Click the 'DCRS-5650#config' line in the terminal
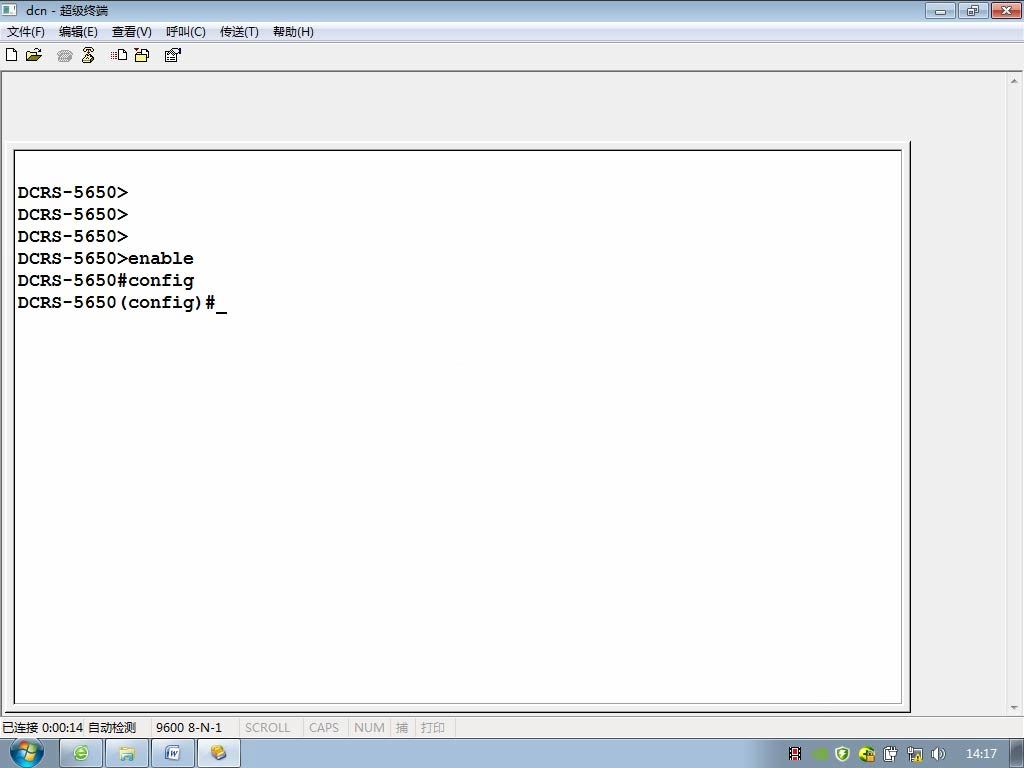1024x768 pixels. click(x=106, y=280)
